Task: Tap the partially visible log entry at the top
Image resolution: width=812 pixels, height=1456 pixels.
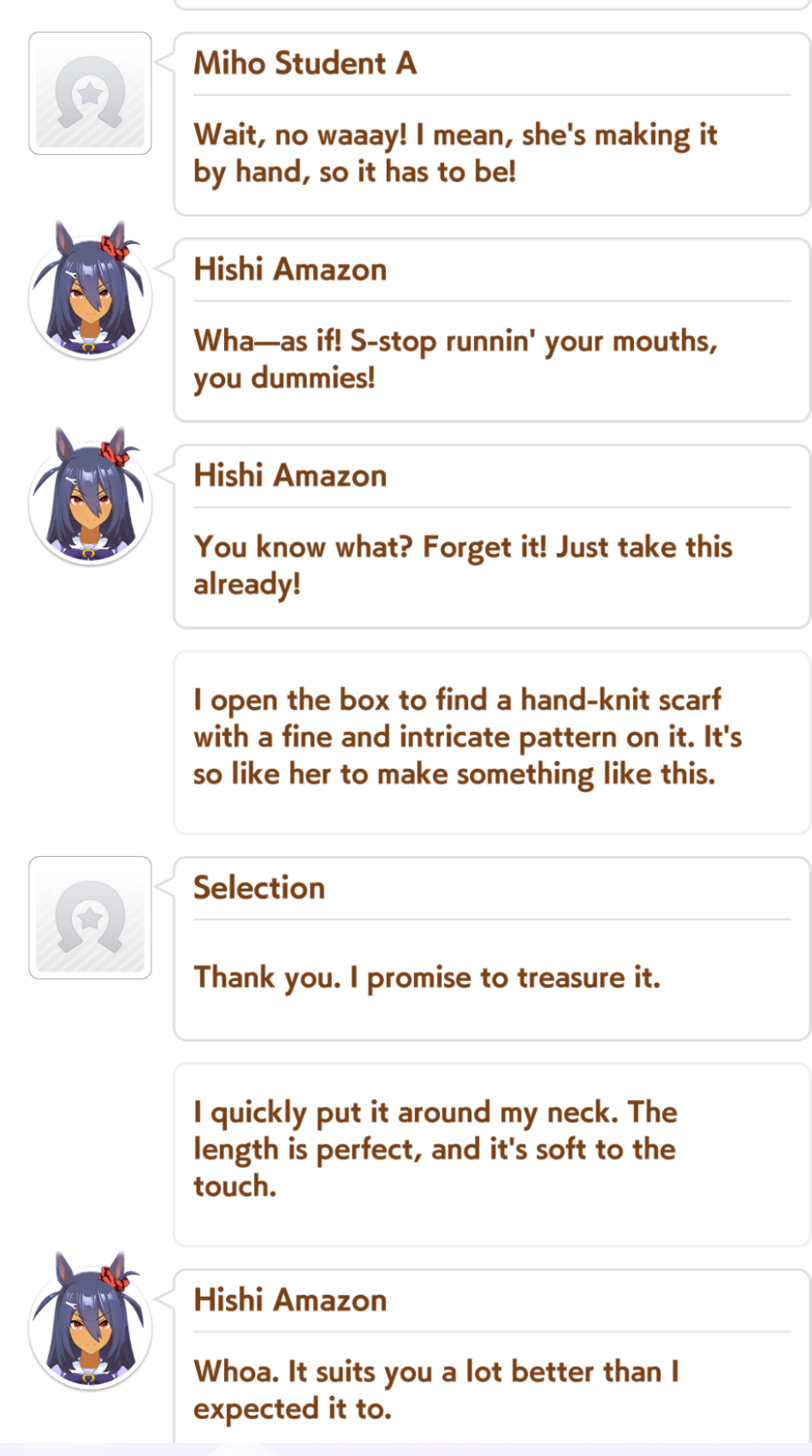Action: pos(492,4)
